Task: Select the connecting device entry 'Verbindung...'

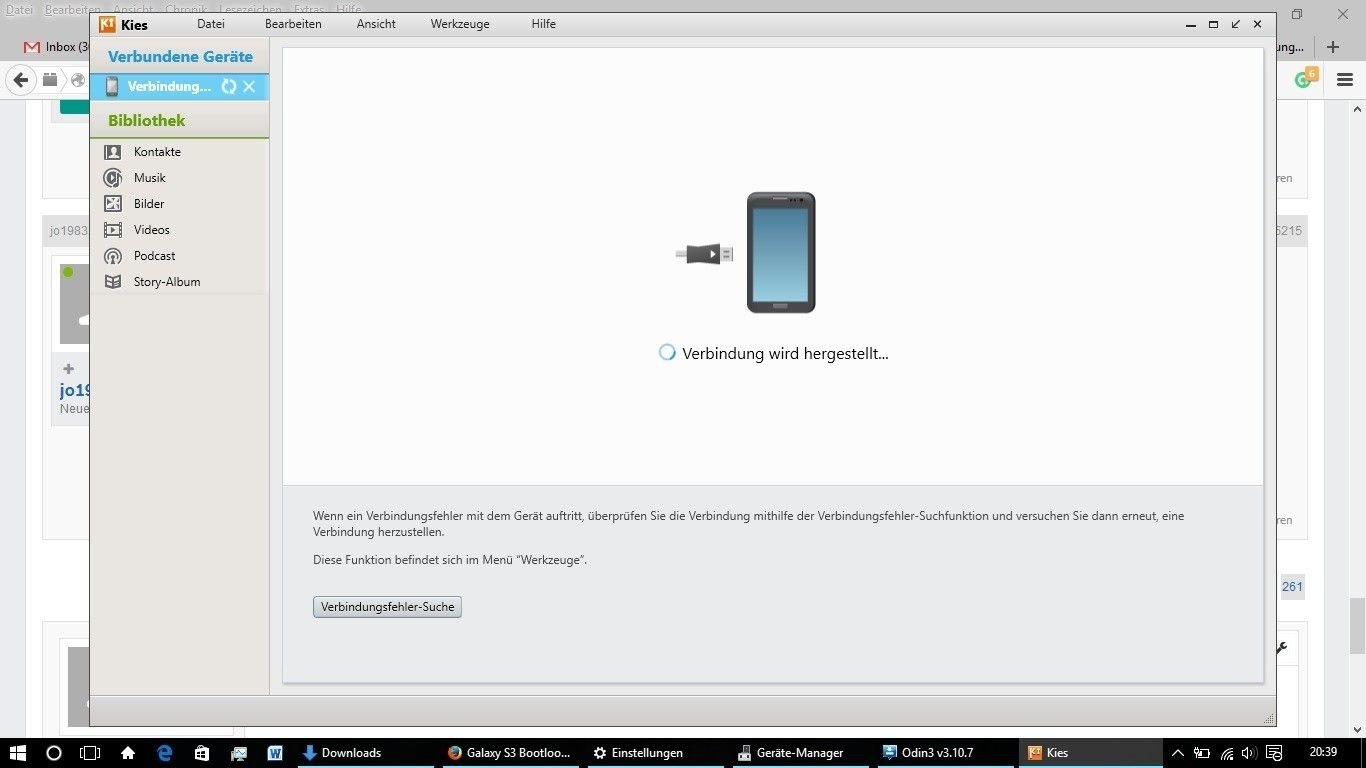Action: click(x=169, y=87)
